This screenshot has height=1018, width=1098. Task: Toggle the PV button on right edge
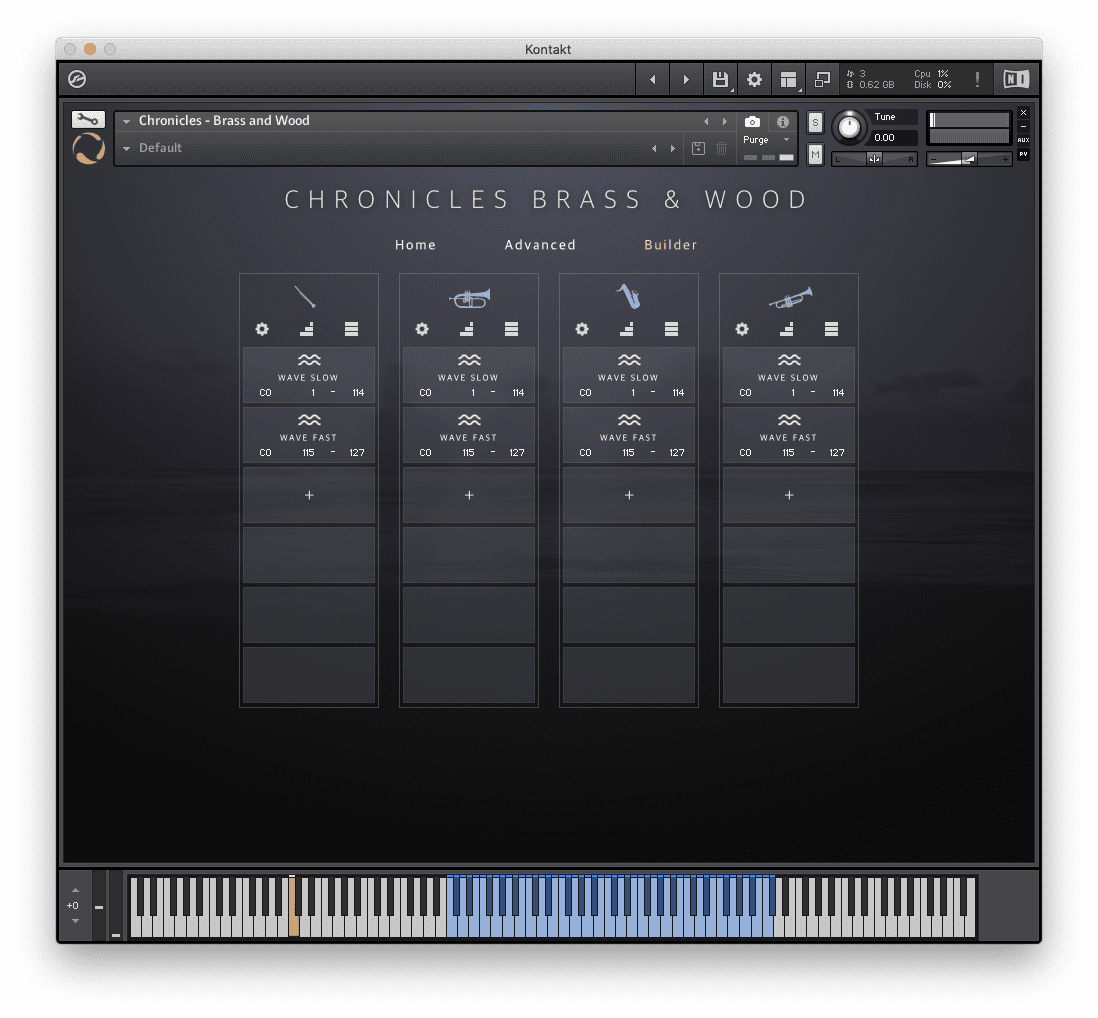(x=1023, y=154)
